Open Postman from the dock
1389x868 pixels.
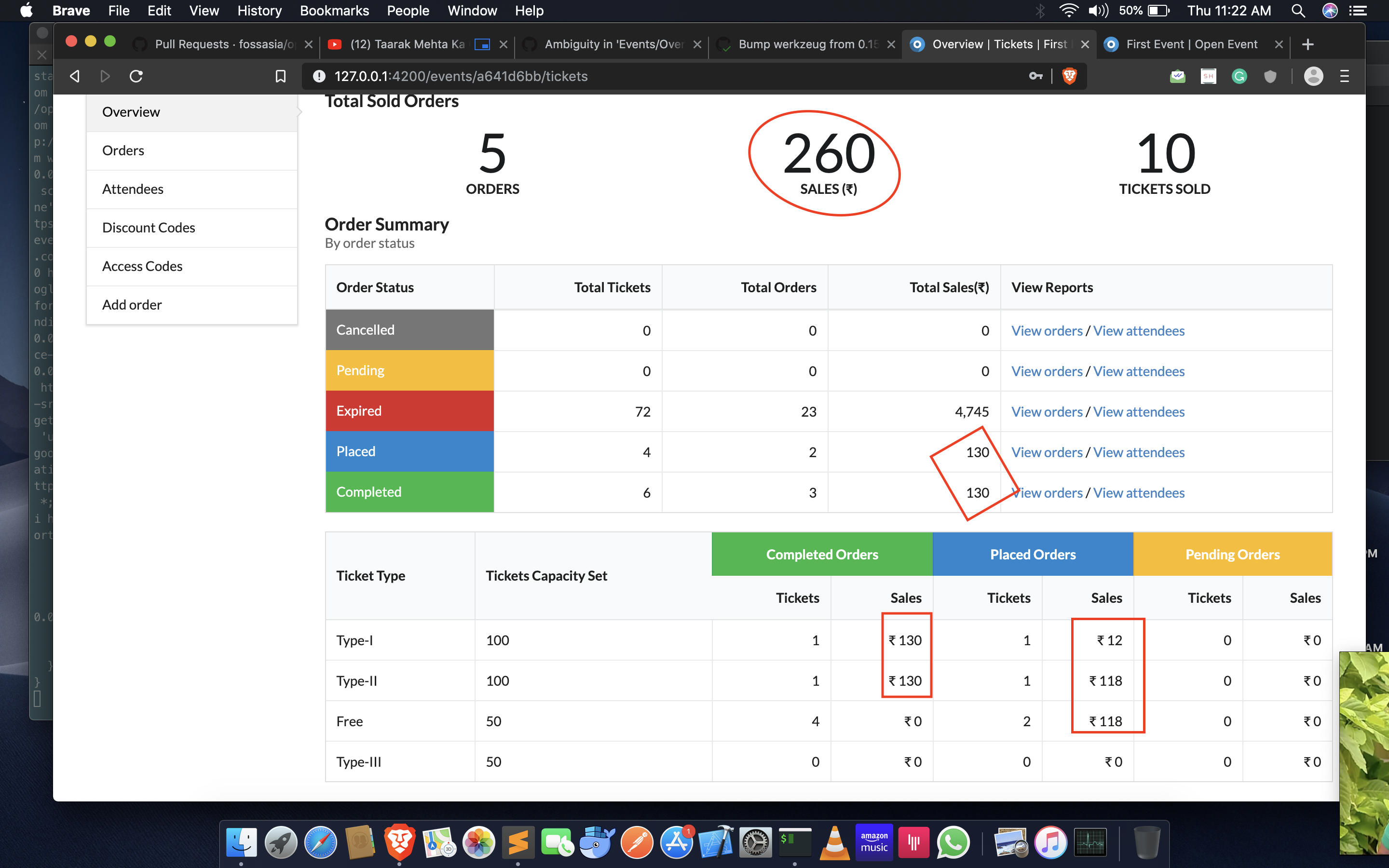637,843
